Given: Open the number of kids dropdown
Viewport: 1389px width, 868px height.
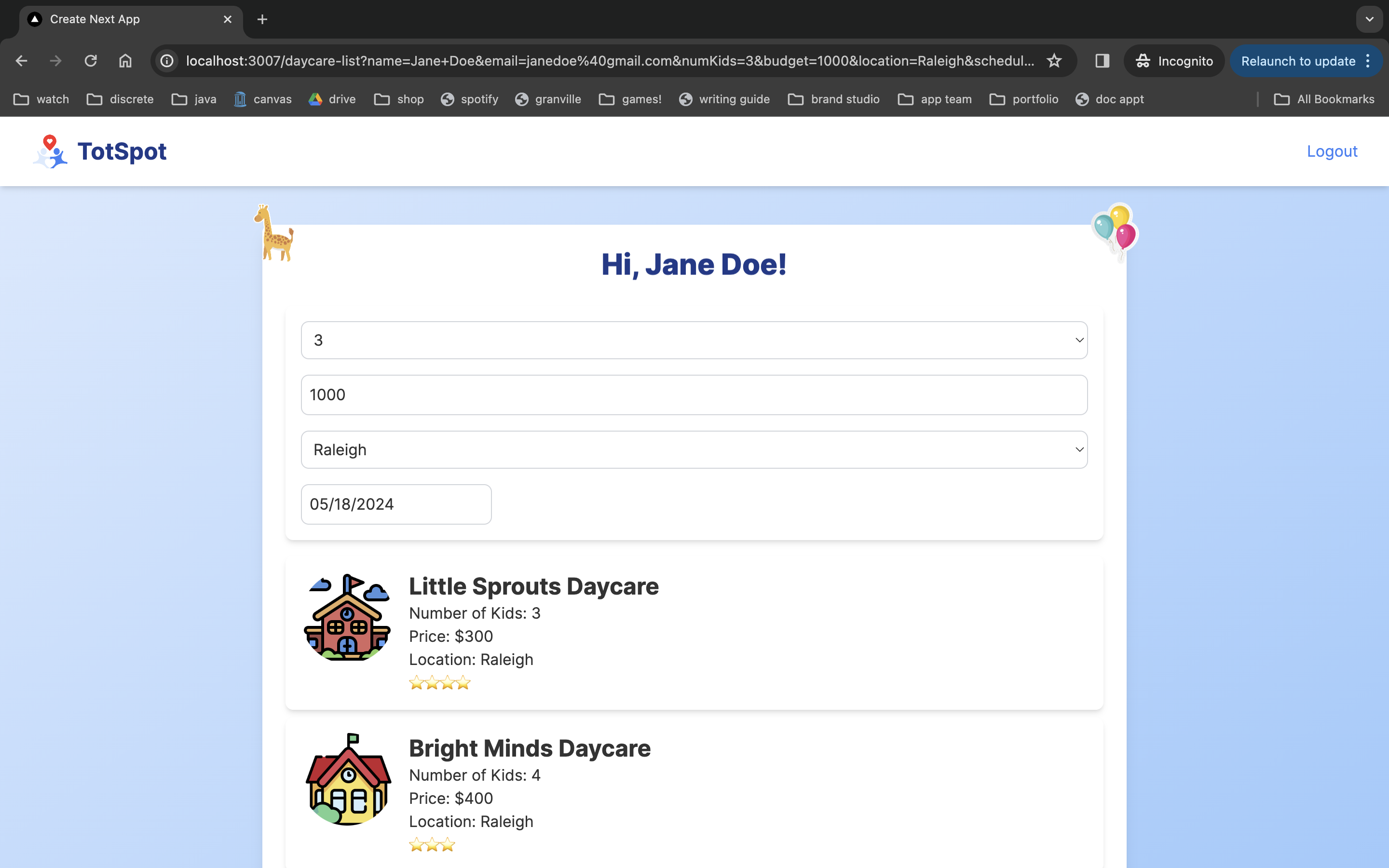Looking at the screenshot, I should [x=694, y=340].
